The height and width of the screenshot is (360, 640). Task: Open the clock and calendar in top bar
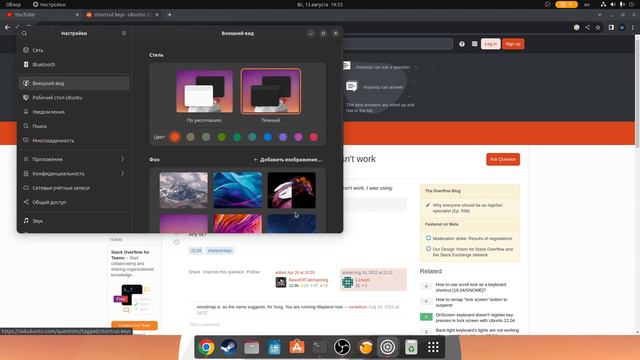tap(320, 4)
